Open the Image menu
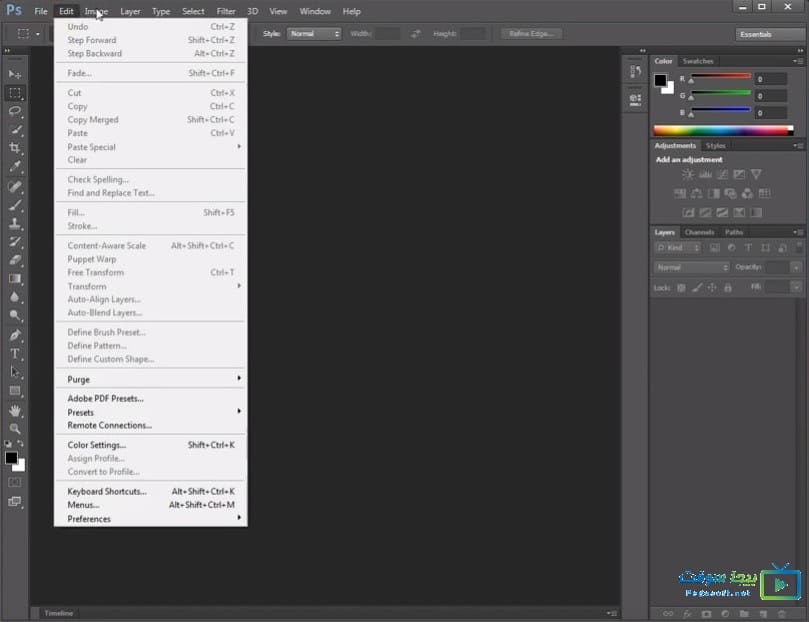The height and width of the screenshot is (622, 809). pyautogui.click(x=96, y=11)
